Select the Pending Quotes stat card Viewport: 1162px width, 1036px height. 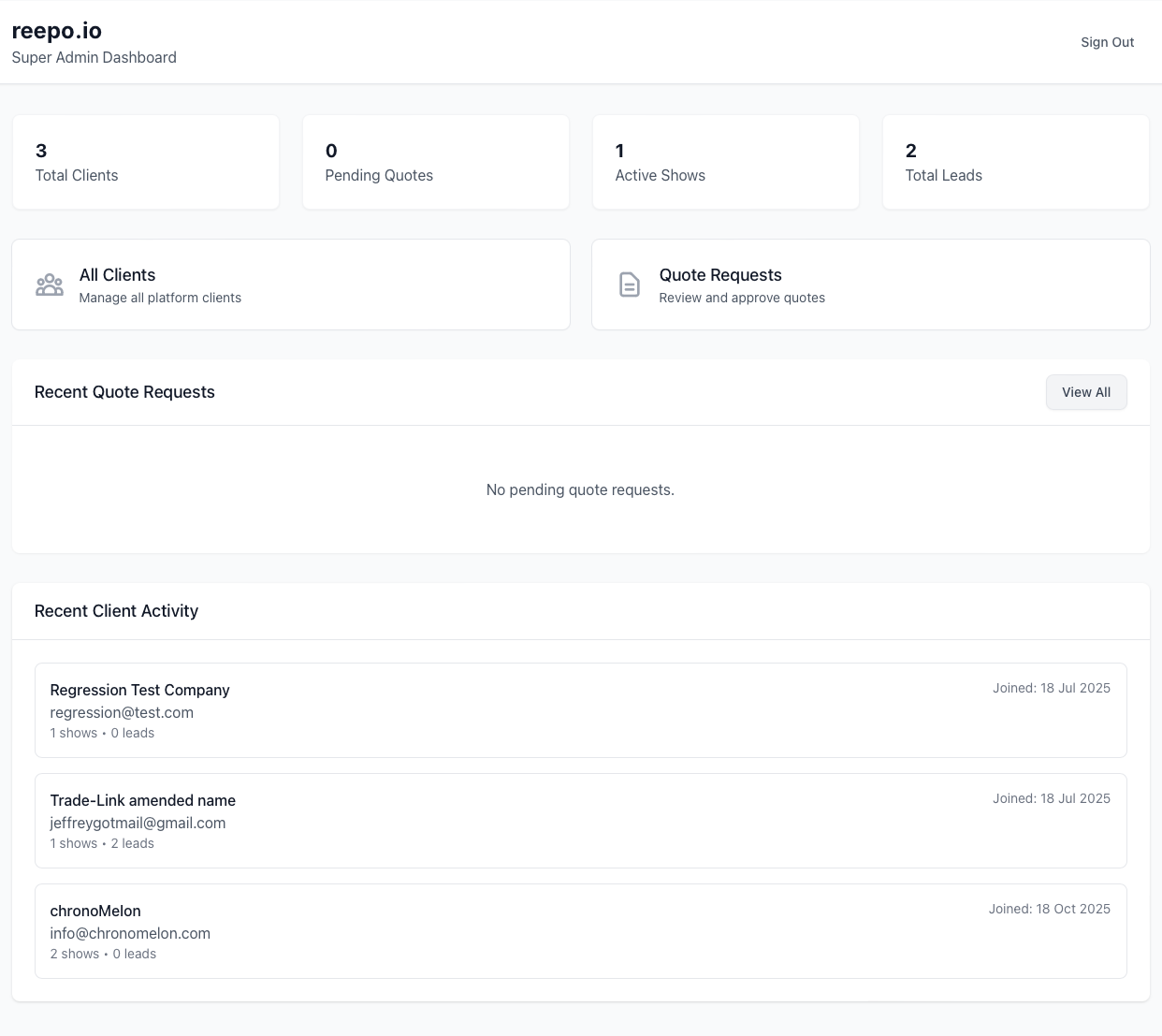pyautogui.click(x=436, y=162)
